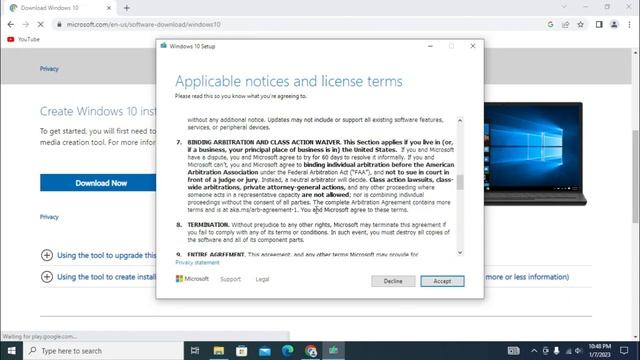640x360 pixels.
Task: Open the Windows Start menu
Action: point(11,351)
